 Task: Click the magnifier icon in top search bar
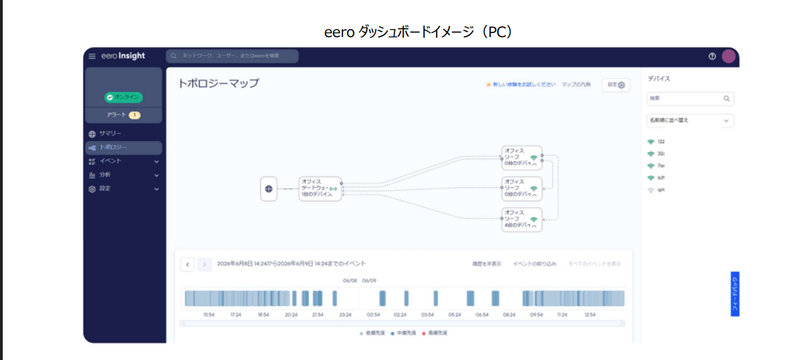pyautogui.click(x=174, y=56)
